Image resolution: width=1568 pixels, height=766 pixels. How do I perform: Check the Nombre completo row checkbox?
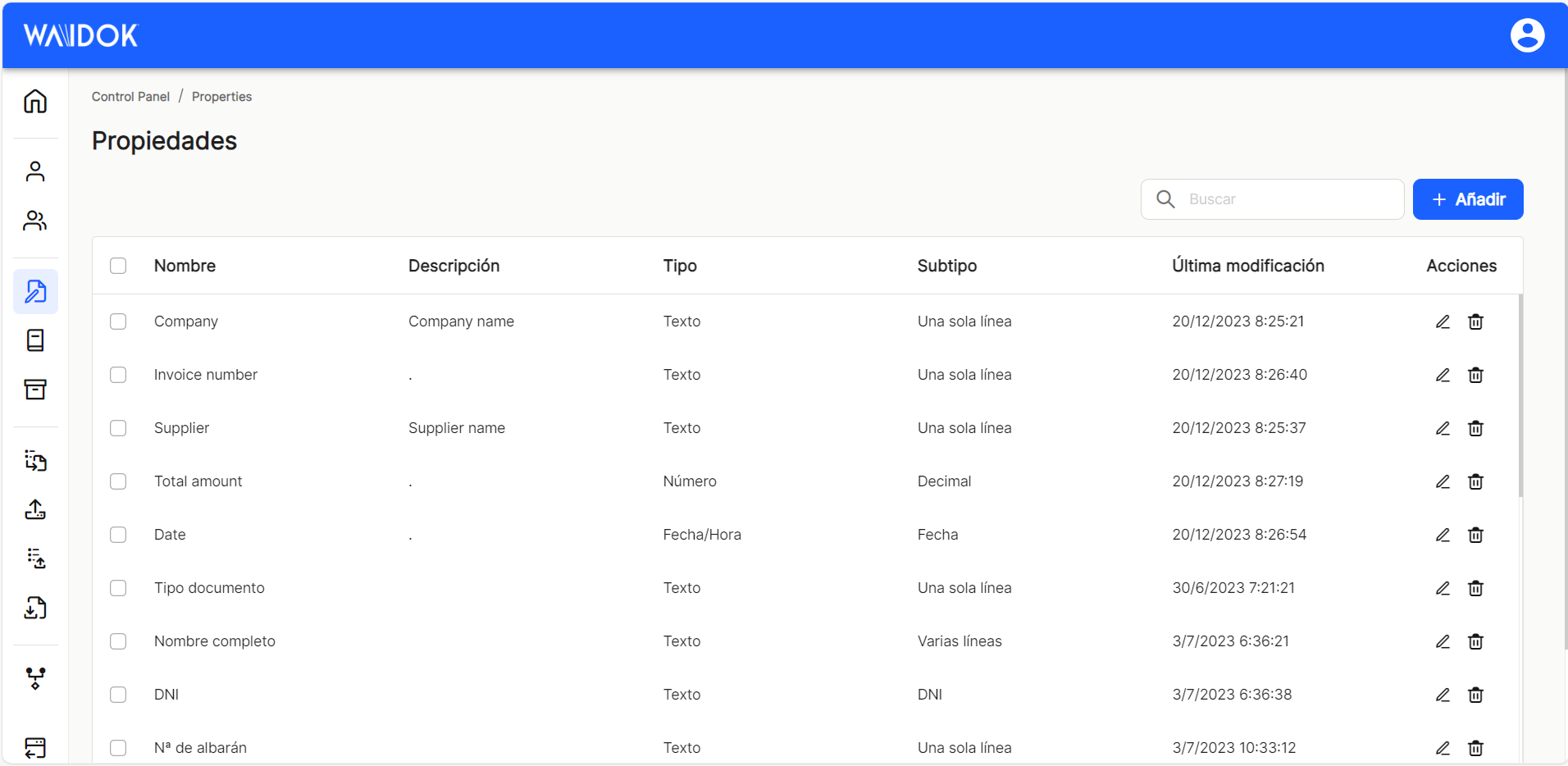click(118, 641)
